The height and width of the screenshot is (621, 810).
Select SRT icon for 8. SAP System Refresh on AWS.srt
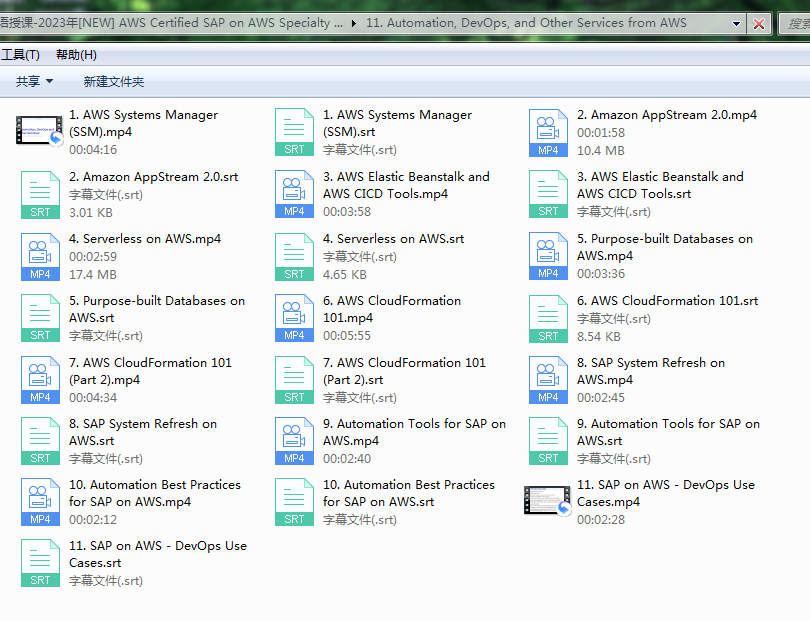click(40, 441)
